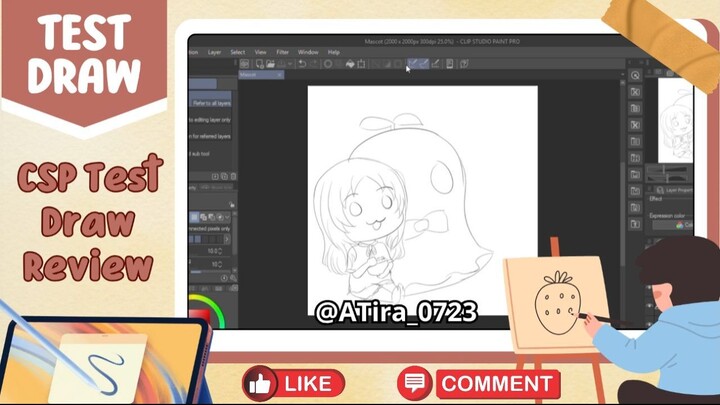Open the Filter menu
Viewport: 720px width, 405px height.
(283, 51)
